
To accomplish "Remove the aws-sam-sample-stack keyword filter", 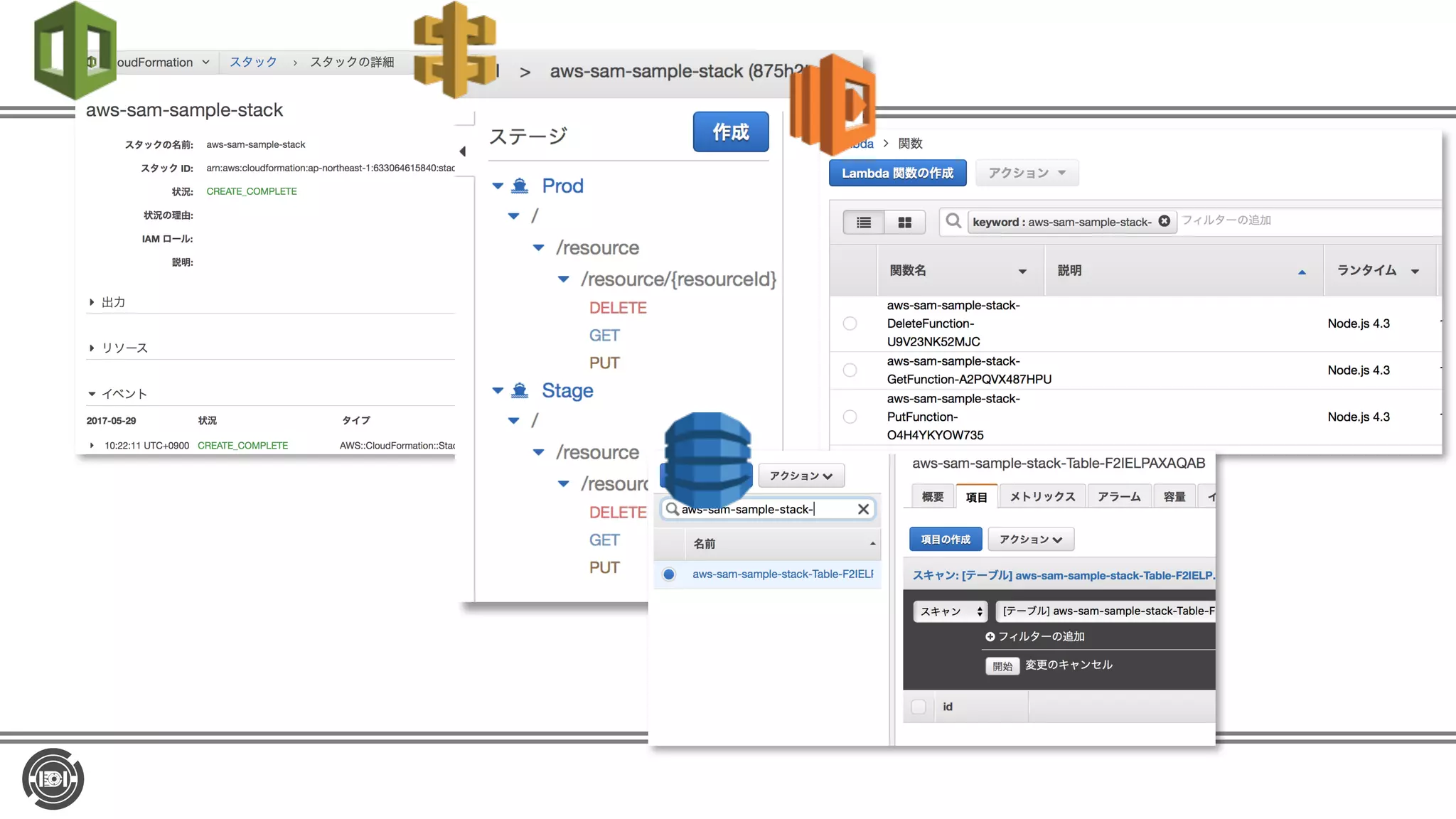I will click(x=1164, y=221).
